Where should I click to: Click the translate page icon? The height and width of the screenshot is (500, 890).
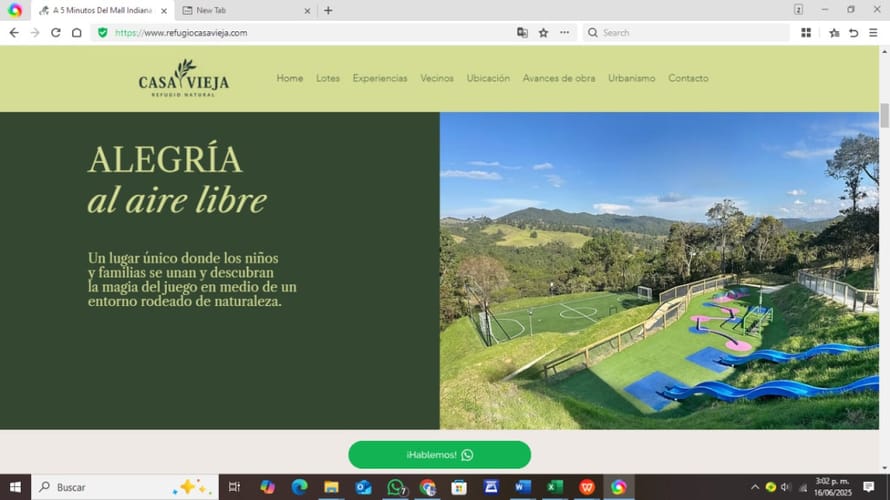[522, 33]
